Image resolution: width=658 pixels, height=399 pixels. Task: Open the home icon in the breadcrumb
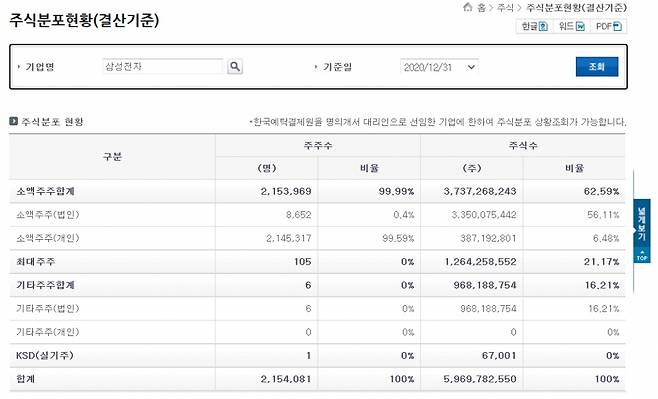click(x=467, y=7)
